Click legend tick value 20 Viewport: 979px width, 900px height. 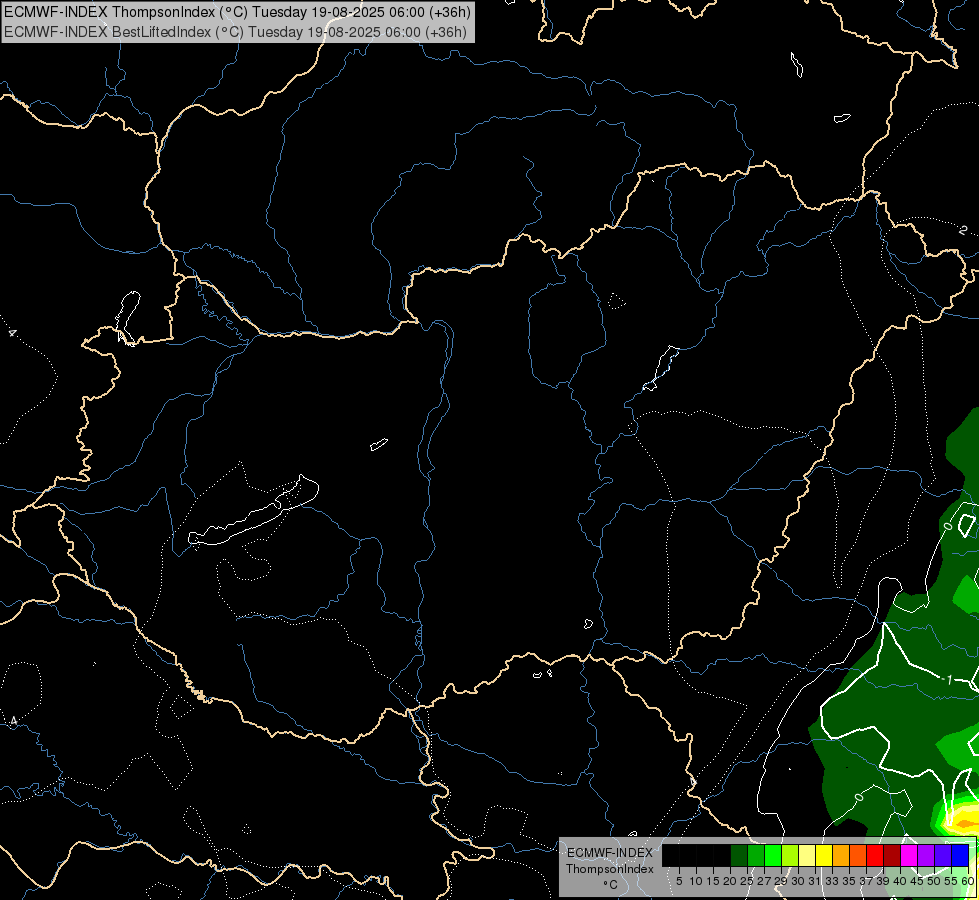731,881
